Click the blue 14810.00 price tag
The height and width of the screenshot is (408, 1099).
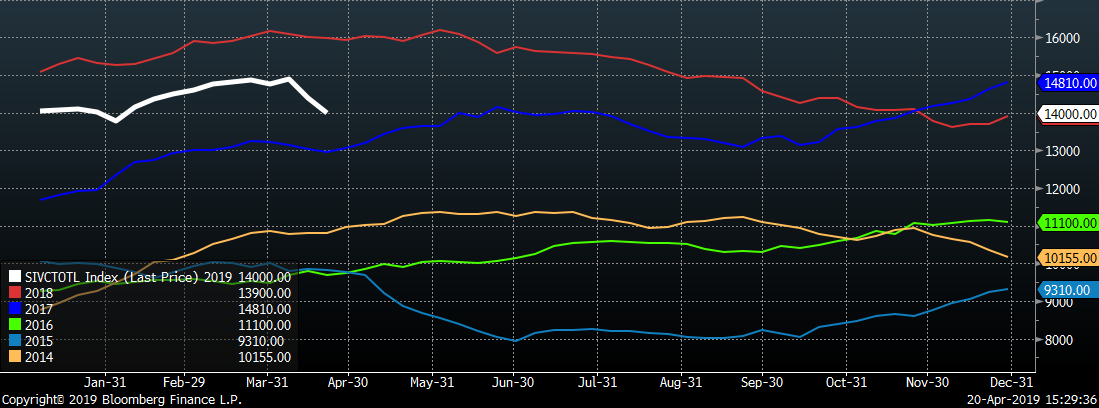click(x=1071, y=83)
